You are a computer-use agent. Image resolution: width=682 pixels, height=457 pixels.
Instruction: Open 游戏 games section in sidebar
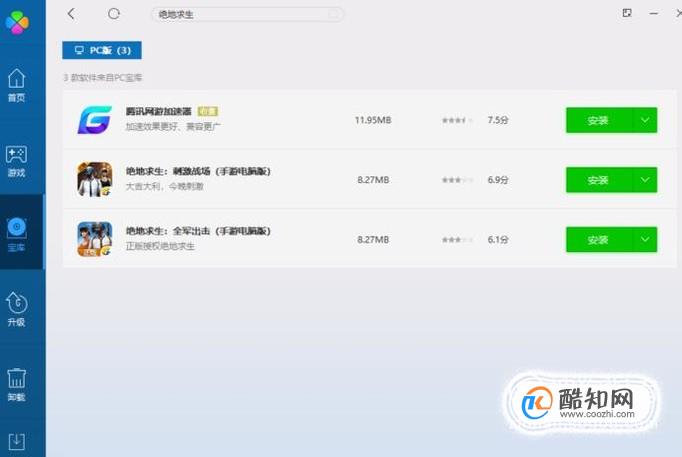point(17,161)
